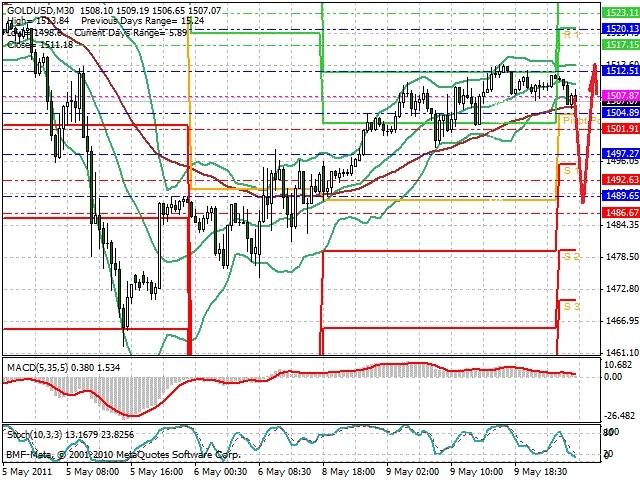
Task: Select the 1512.51 blue price label
Action: 621,71
